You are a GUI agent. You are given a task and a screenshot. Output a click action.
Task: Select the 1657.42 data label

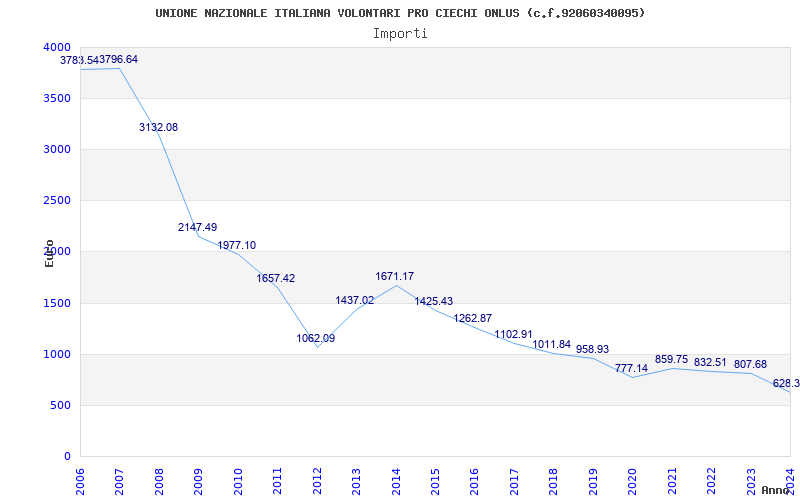(x=276, y=279)
